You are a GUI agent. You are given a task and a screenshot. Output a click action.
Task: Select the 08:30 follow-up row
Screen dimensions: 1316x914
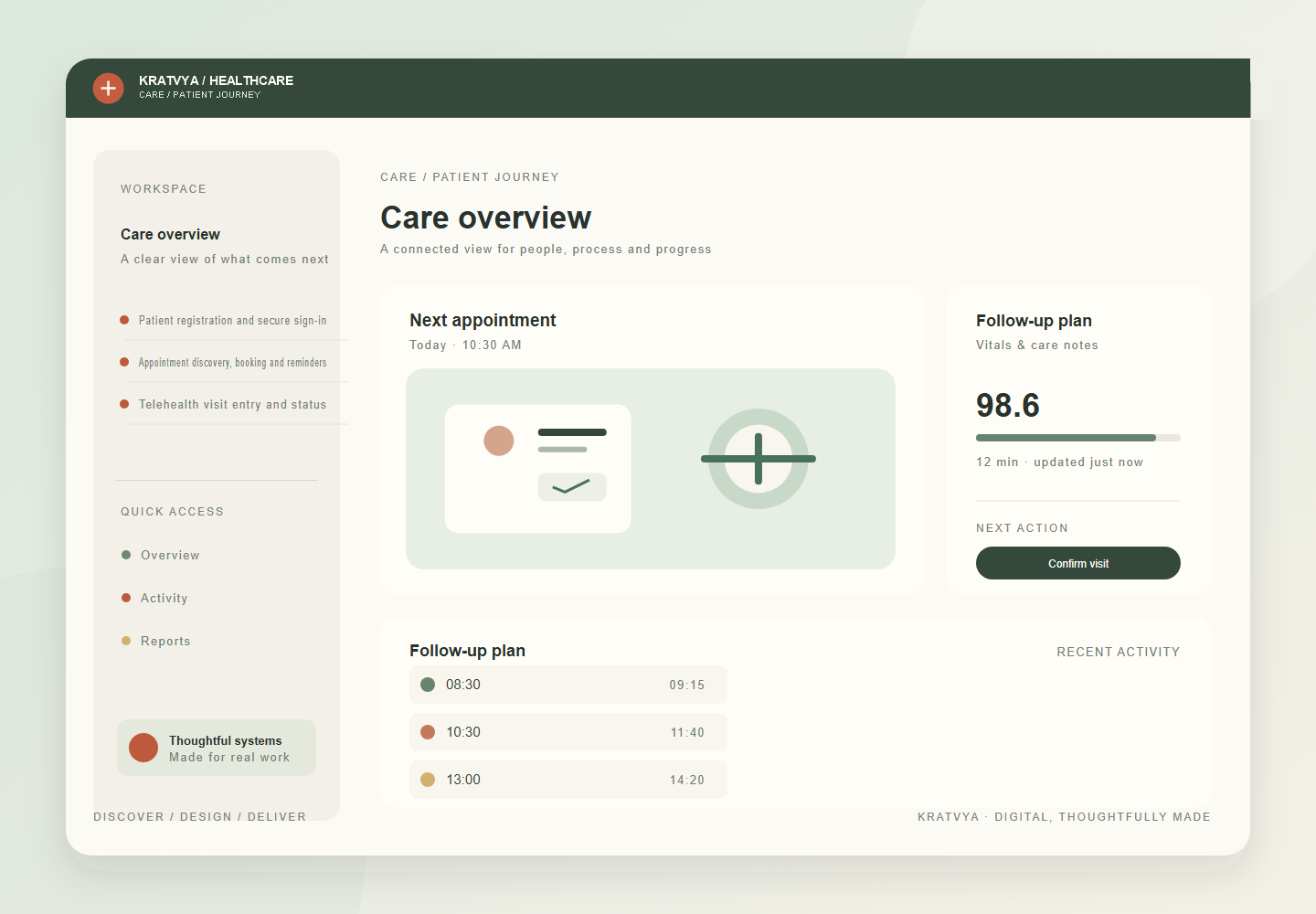(568, 685)
